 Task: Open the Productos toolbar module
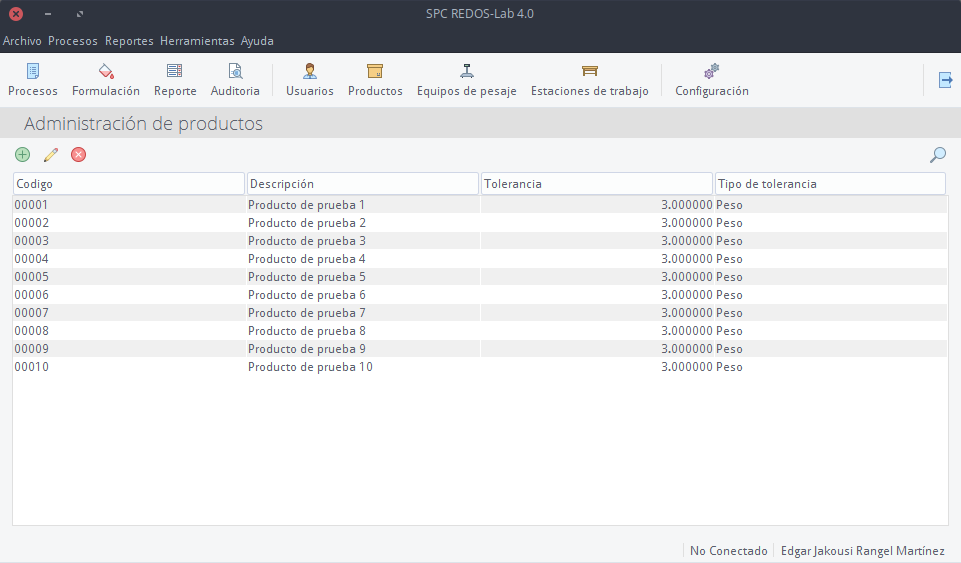pyautogui.click(x=375, y=80)
